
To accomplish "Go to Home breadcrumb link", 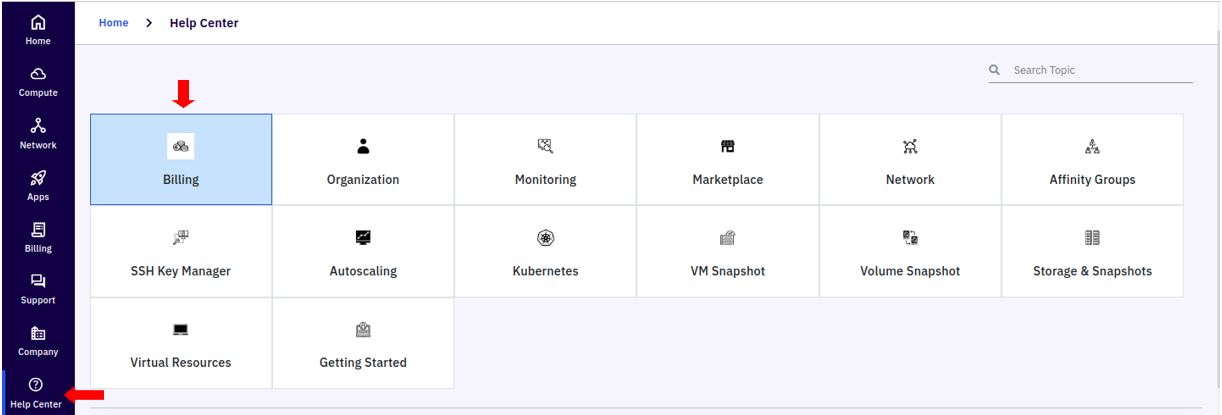I will [113, 23].
